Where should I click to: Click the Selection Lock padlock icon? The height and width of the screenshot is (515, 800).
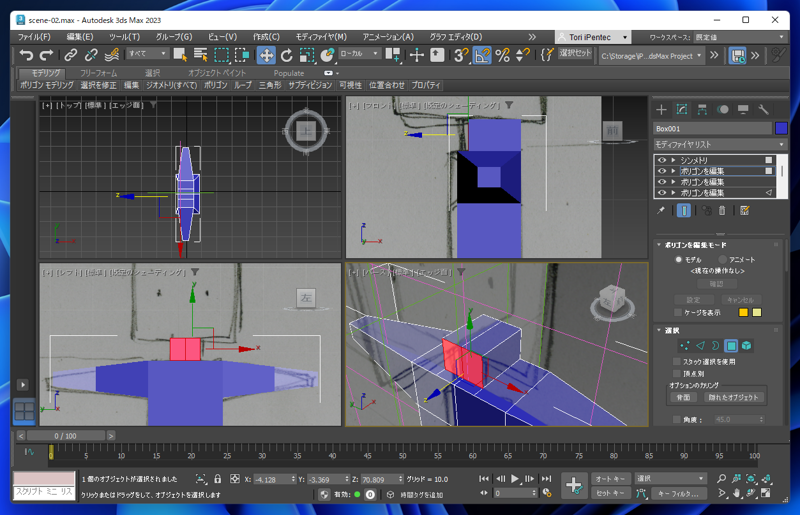(x=218, y=479)
